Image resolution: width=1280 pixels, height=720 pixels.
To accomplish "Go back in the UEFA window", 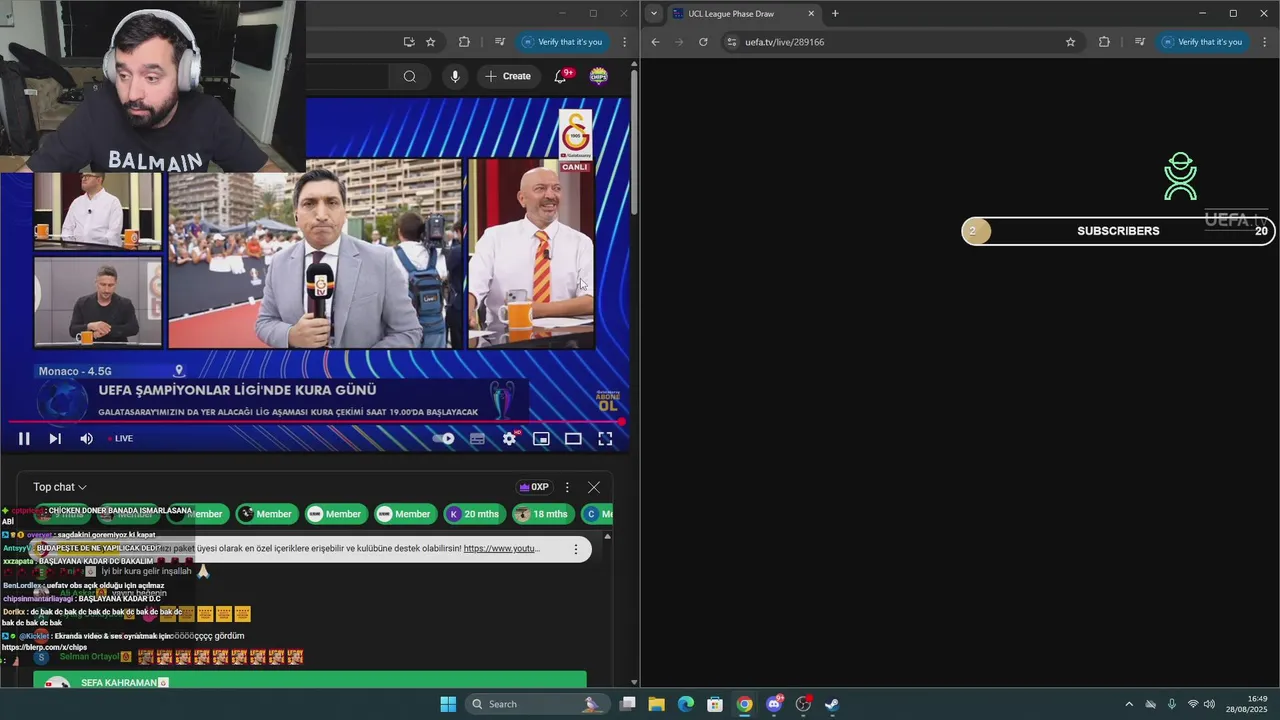I will (655, 42).
